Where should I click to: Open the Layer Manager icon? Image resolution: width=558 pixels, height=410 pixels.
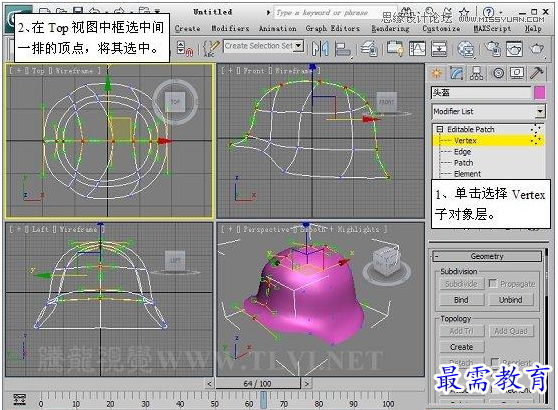click(369, 49)
